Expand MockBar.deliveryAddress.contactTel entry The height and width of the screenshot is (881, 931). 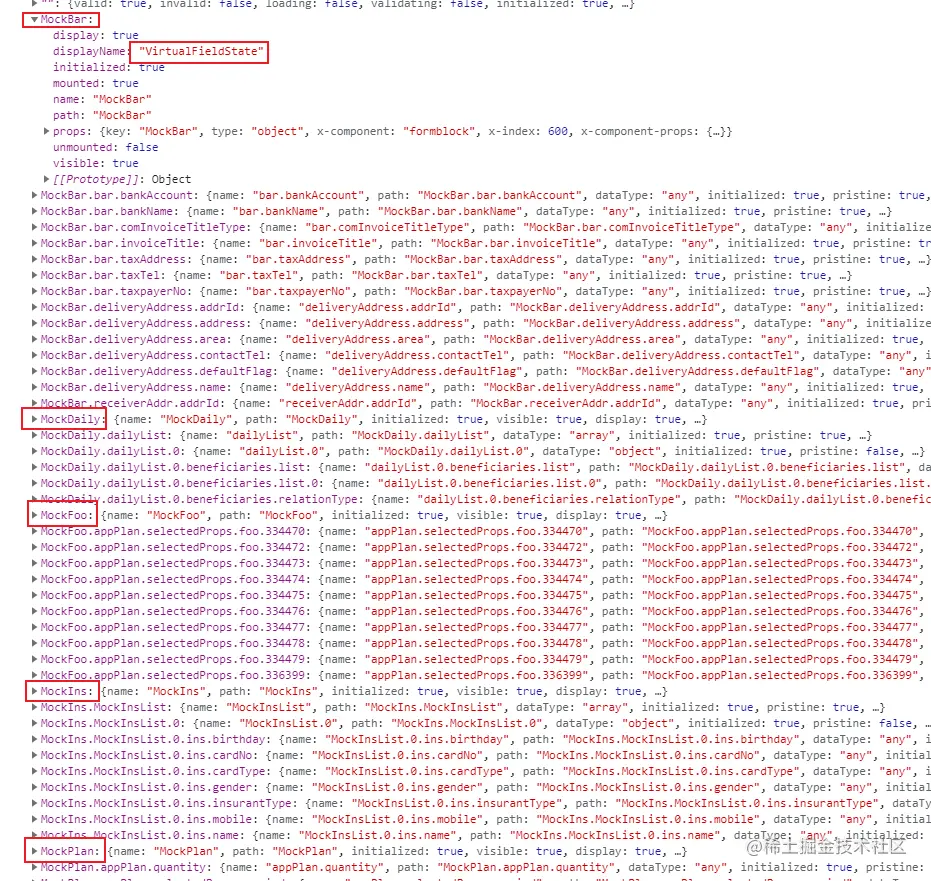(34, 355)
